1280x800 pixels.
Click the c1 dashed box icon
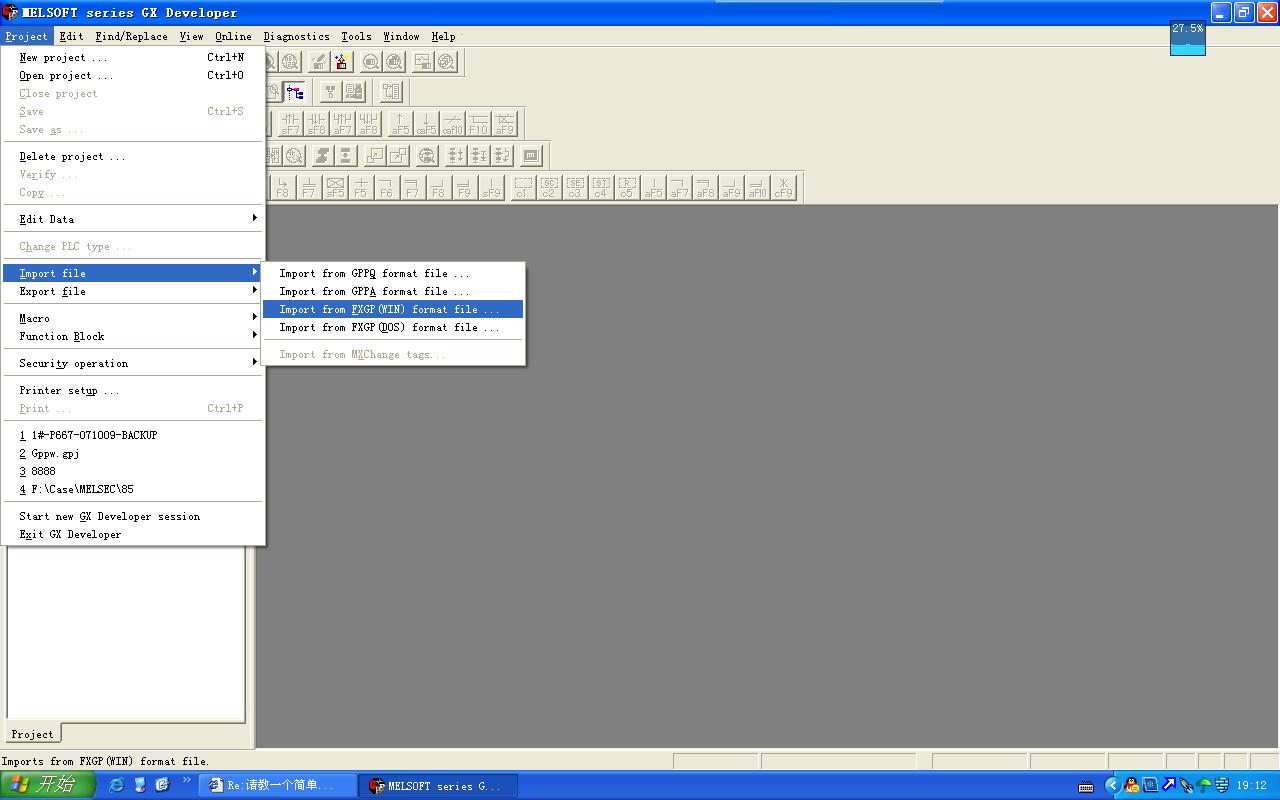[x=523, y=187]
